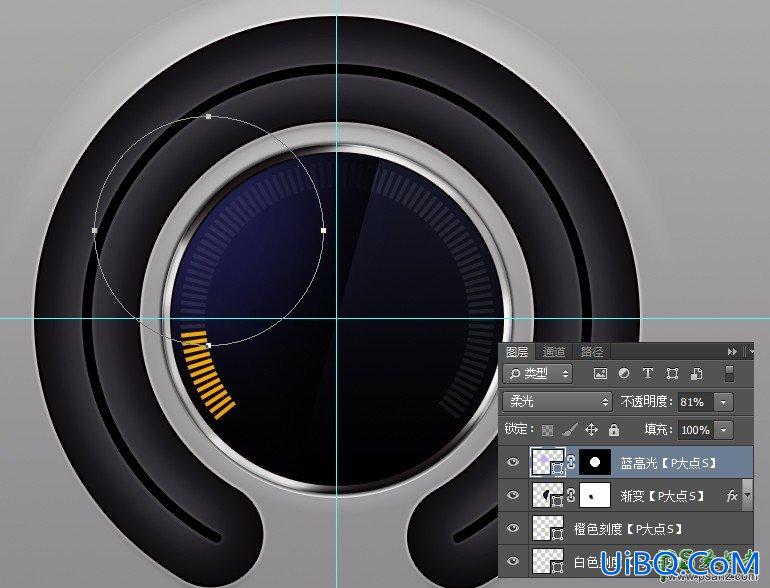Lock all with the padlock icon

point(613,430)
